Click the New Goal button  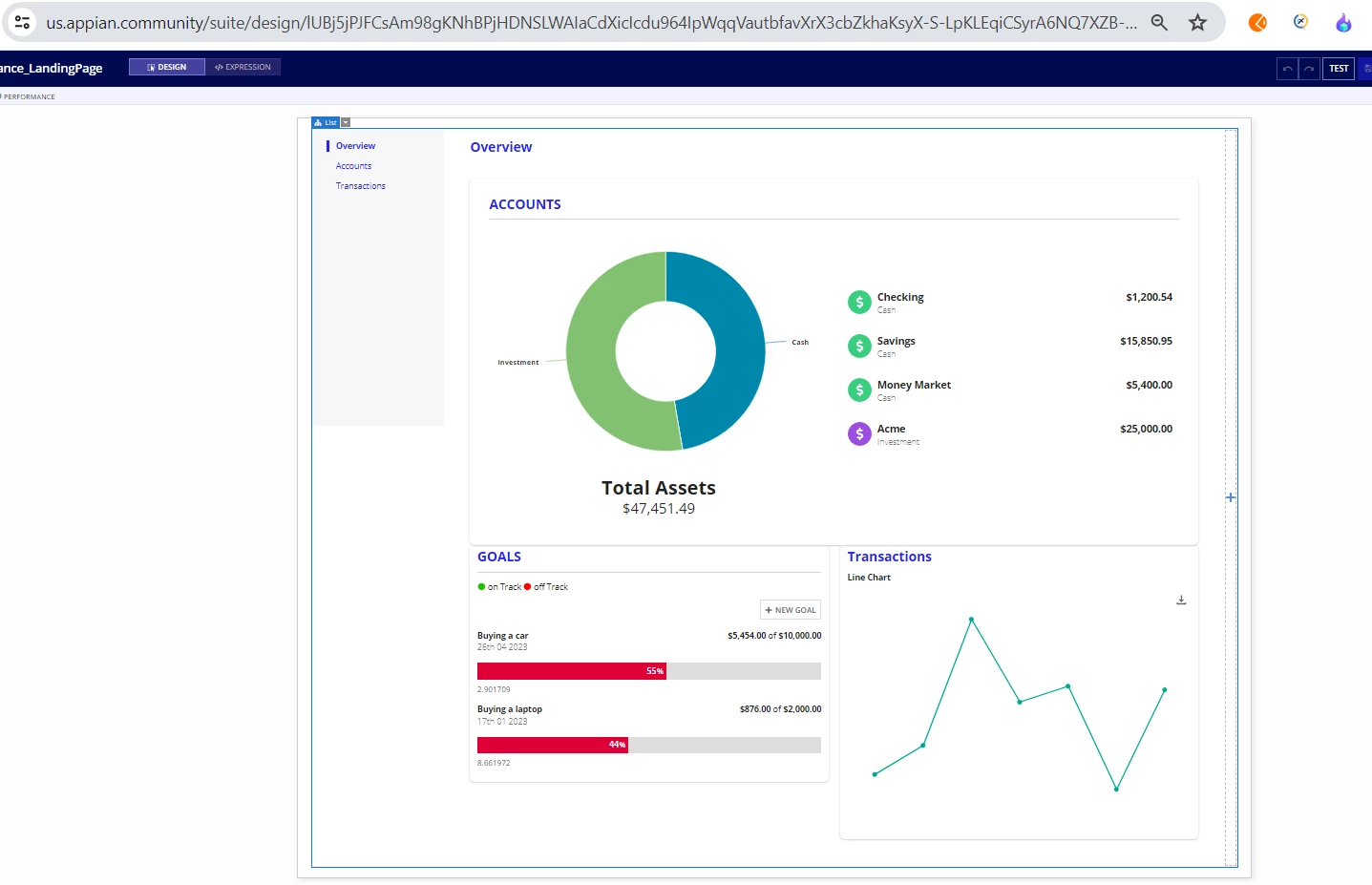[791, 610]
